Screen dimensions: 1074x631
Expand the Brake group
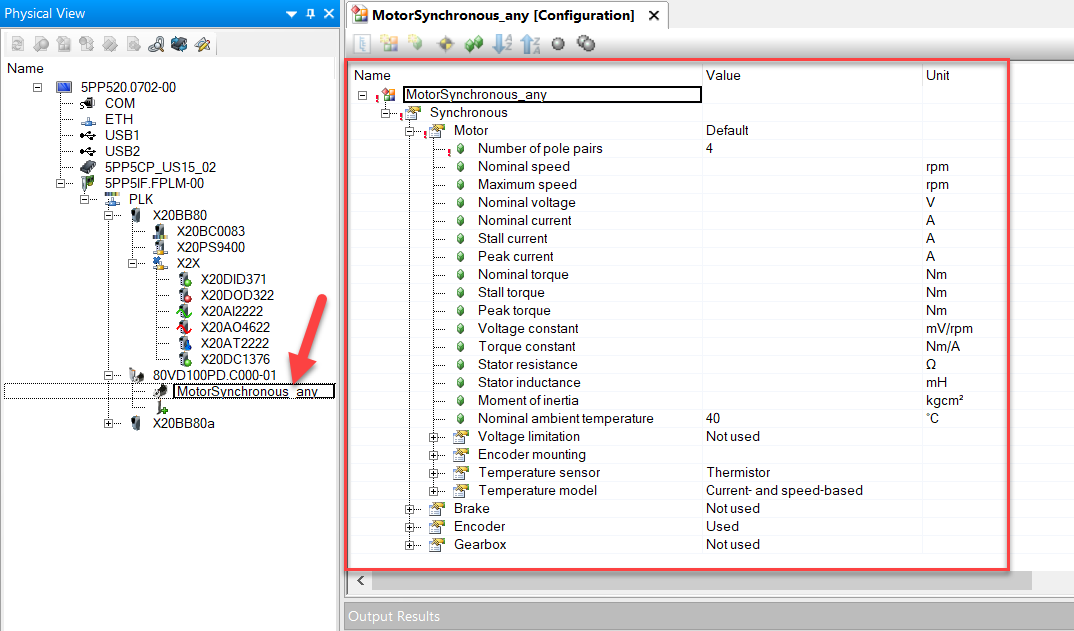pos(410,509)
